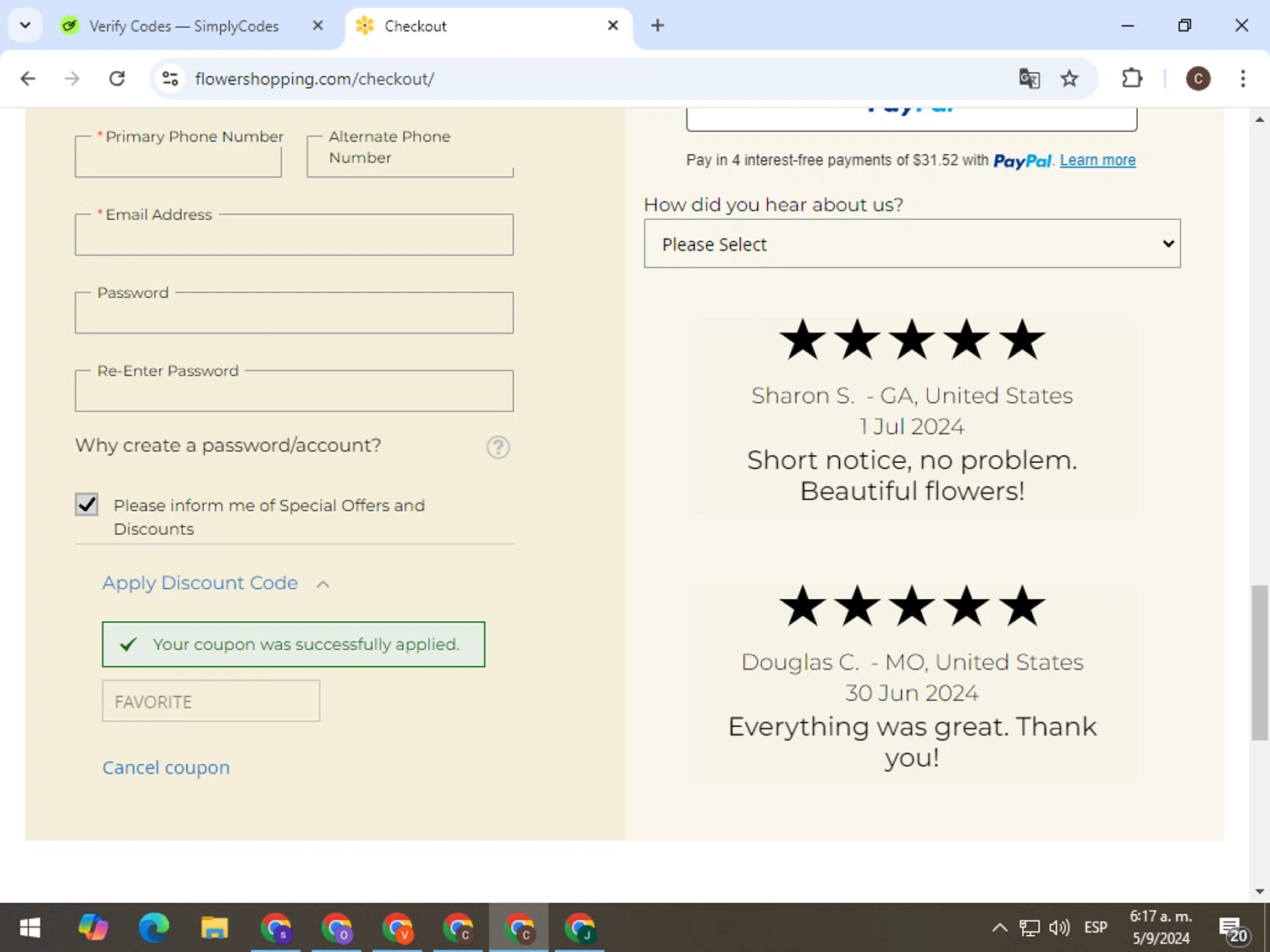The width and height of the screenshot is (1270, 952).
Task: Focus the Primary Phone Number field
Action: pos(178,157)
